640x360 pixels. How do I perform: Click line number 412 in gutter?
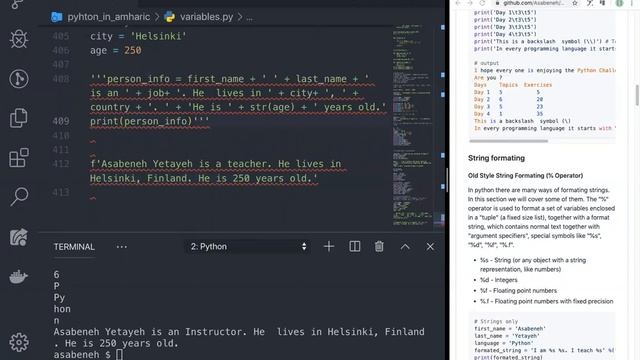point(60,164)
